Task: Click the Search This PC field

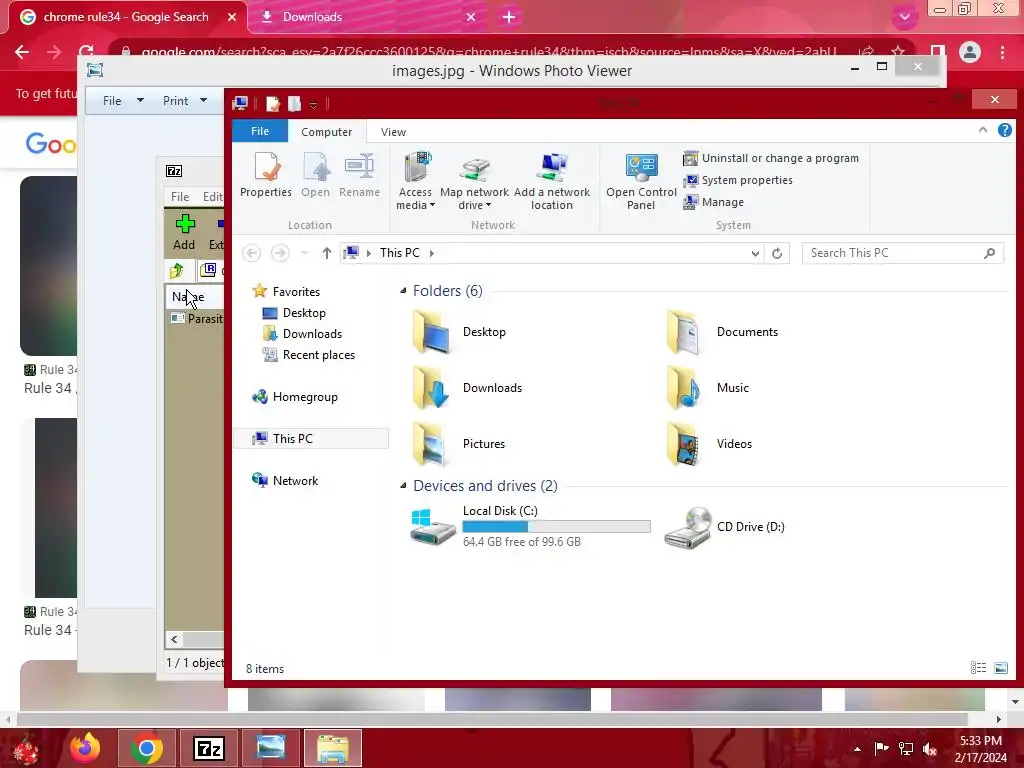Action: (x=902, y=253)
